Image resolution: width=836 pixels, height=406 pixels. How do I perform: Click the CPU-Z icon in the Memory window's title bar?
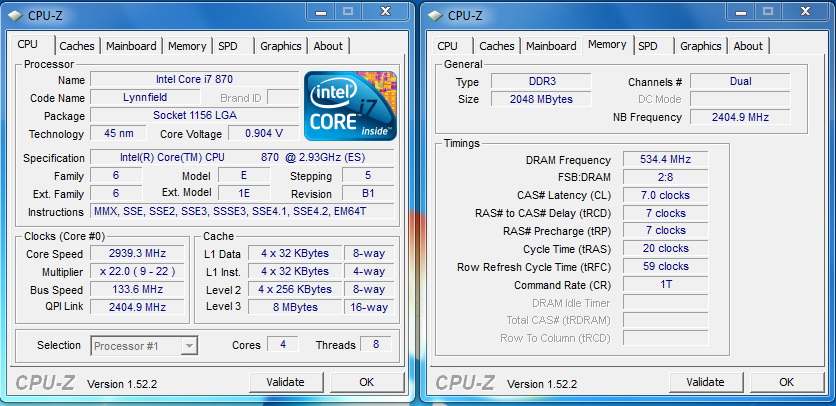[x=434, y=14]
